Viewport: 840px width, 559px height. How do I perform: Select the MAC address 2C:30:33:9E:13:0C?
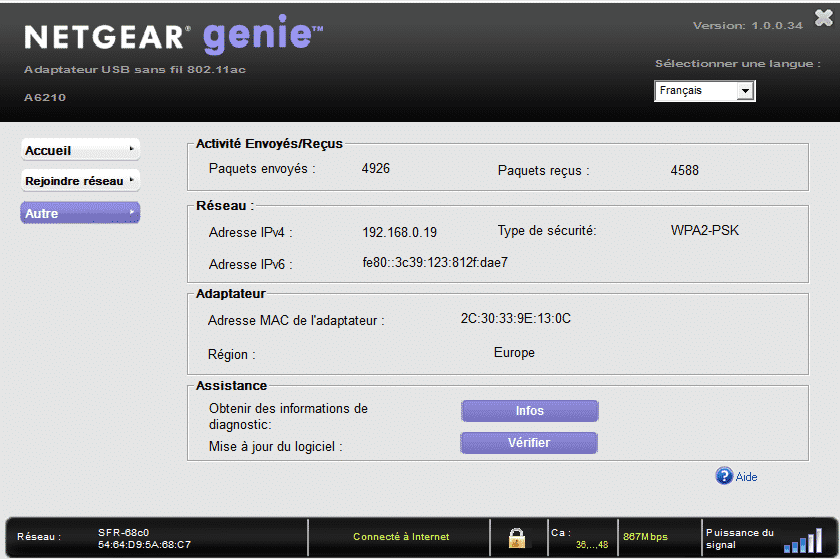515,318
